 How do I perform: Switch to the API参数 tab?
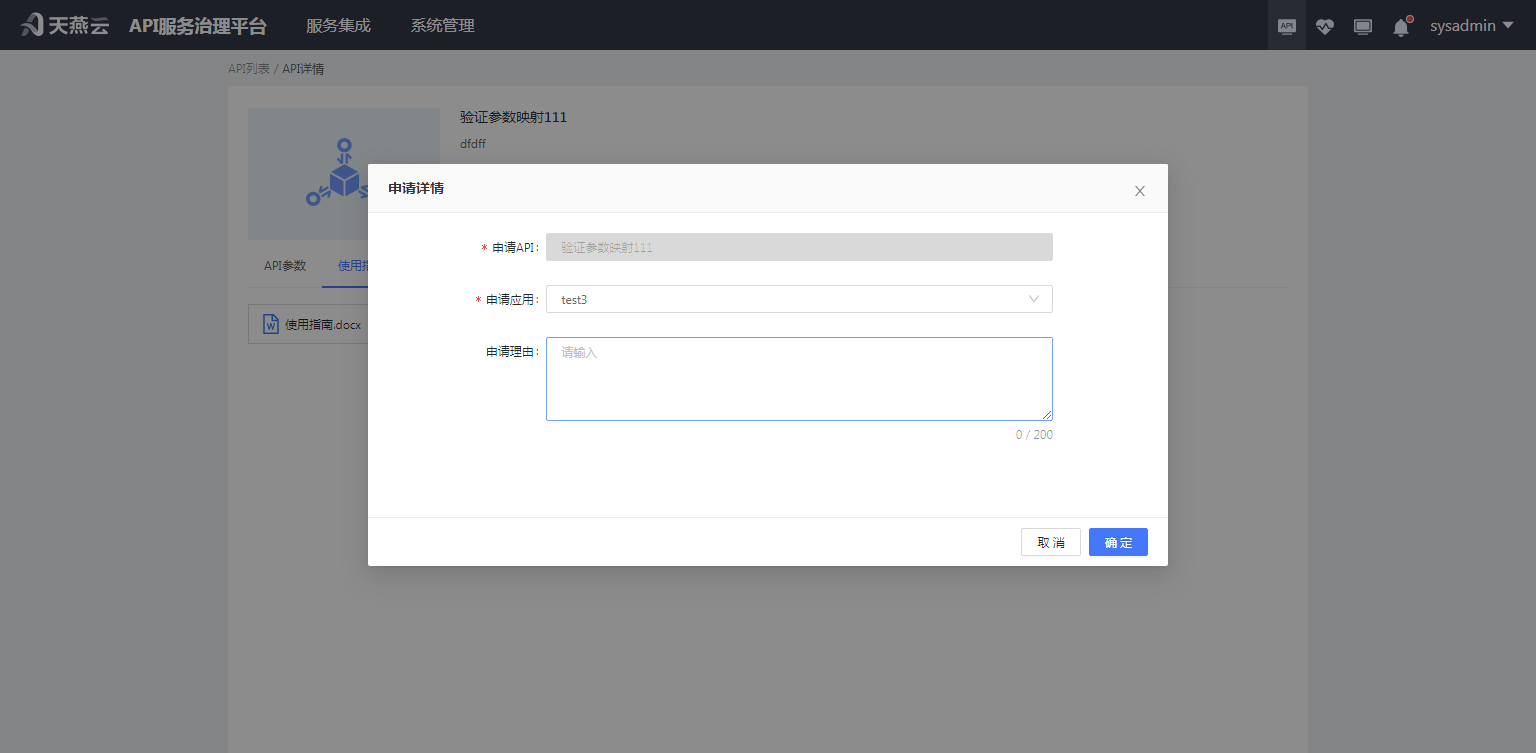tap(285, 266)
